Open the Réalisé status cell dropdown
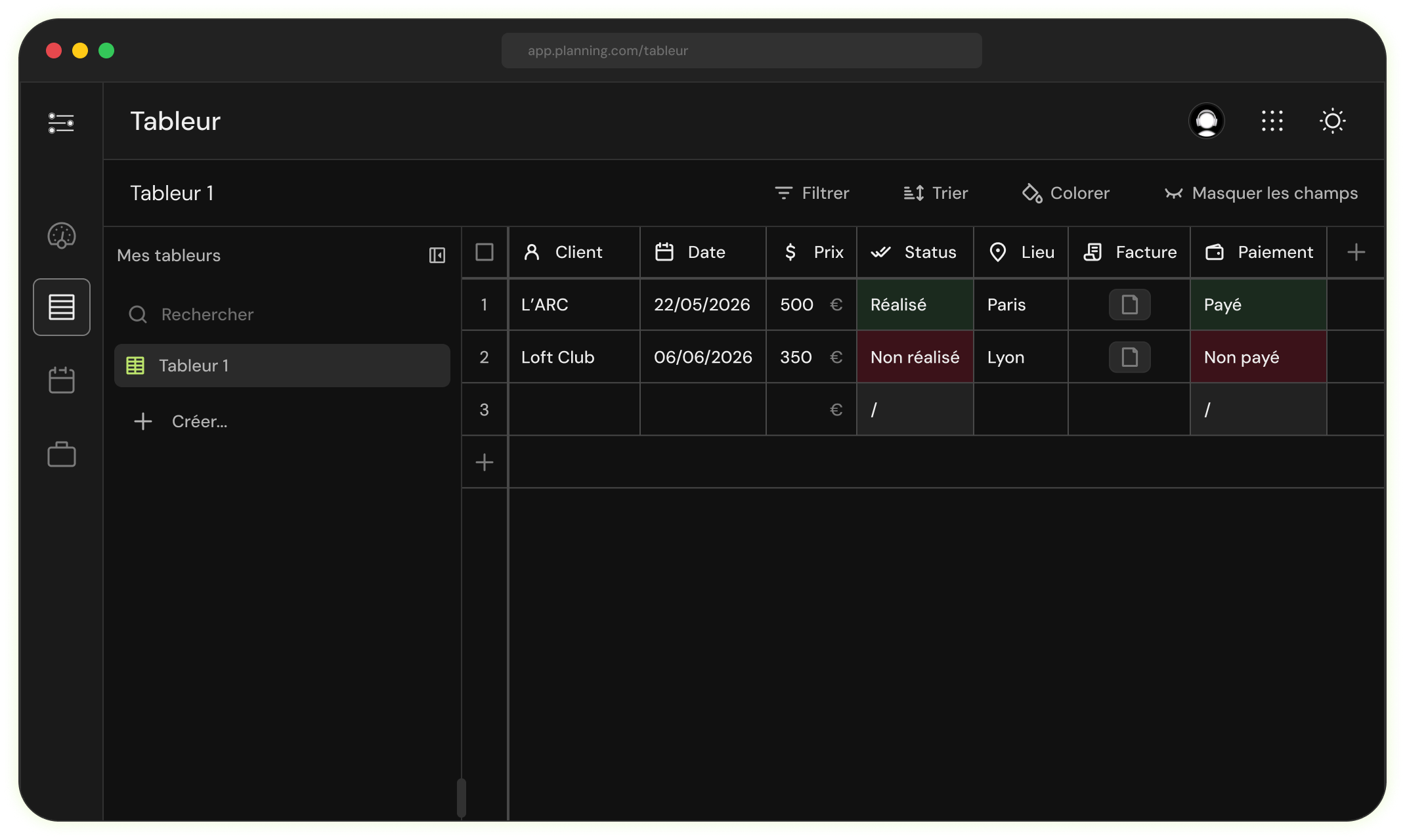Viewport: 1405px width, 840px height. (x=915, y=304)
